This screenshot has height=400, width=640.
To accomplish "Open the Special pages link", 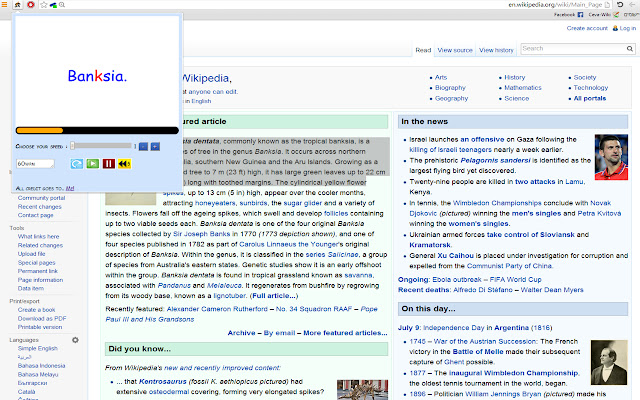I will click(x=36, y=263).
